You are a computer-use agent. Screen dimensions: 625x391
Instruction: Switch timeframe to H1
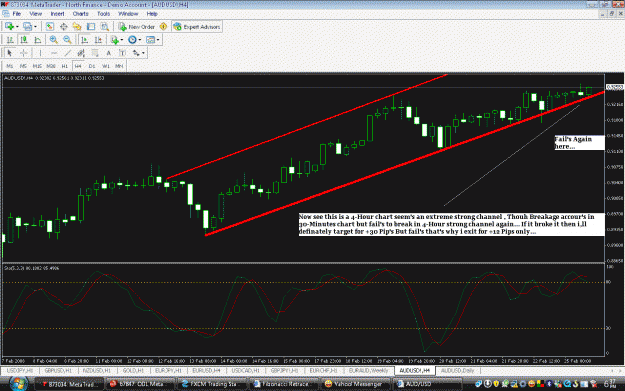tap(65, 66)
